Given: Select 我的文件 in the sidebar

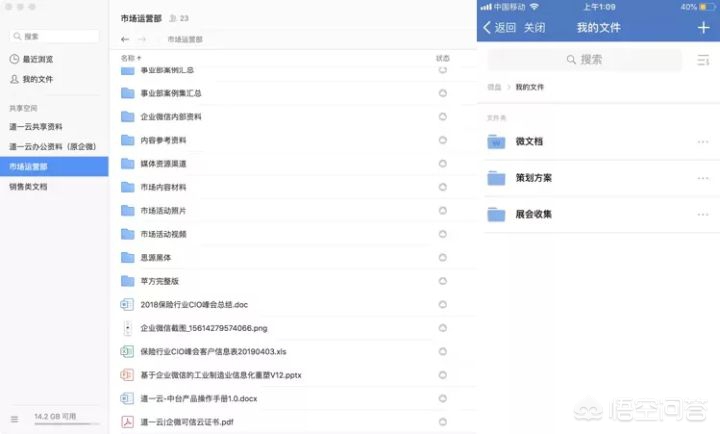Looking at the screenshot, I should pyautogui.click(x=38, y=79).
